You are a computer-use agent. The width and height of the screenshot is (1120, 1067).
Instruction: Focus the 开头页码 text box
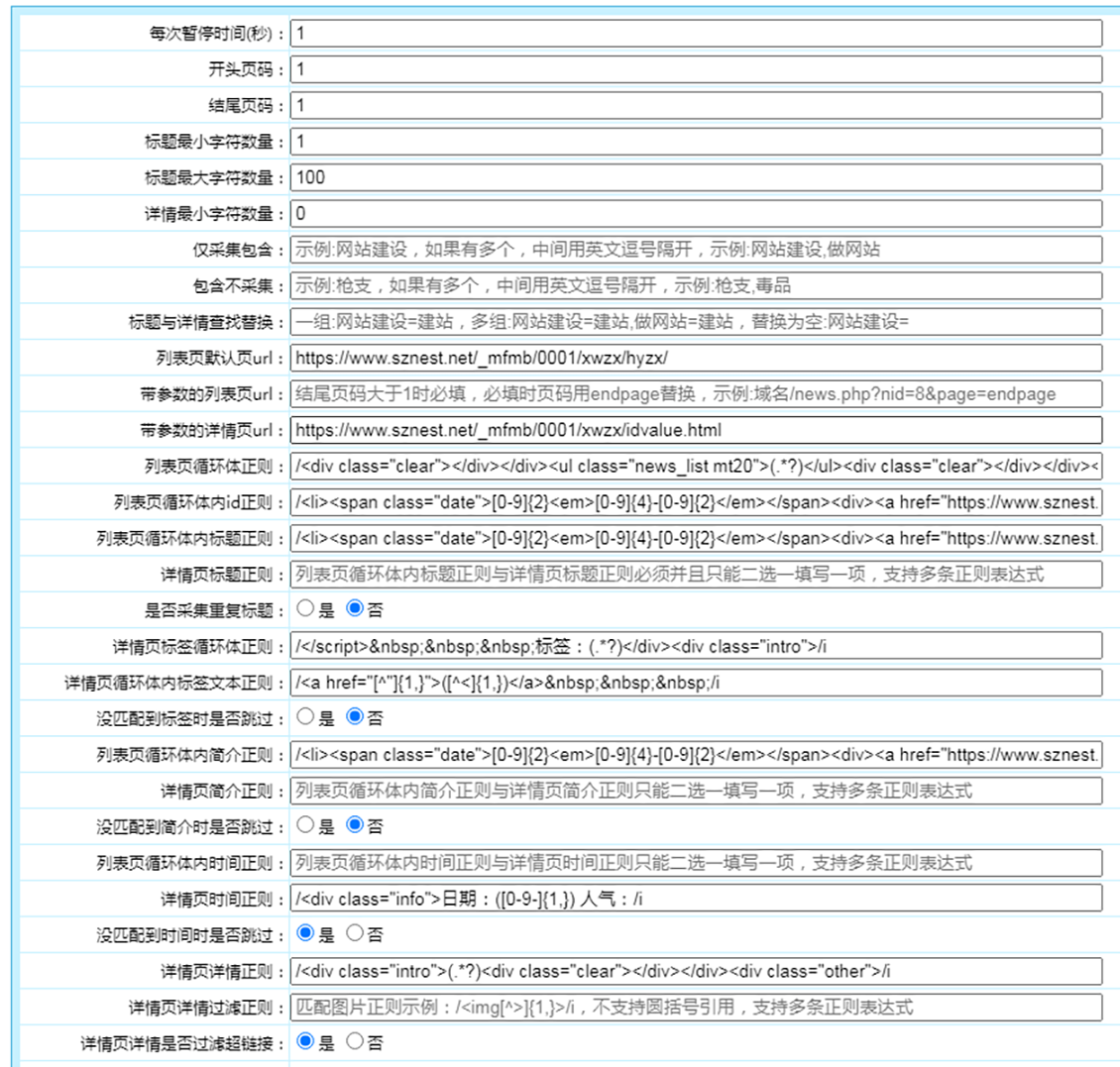pyautogui.click(x=695, y=69)
